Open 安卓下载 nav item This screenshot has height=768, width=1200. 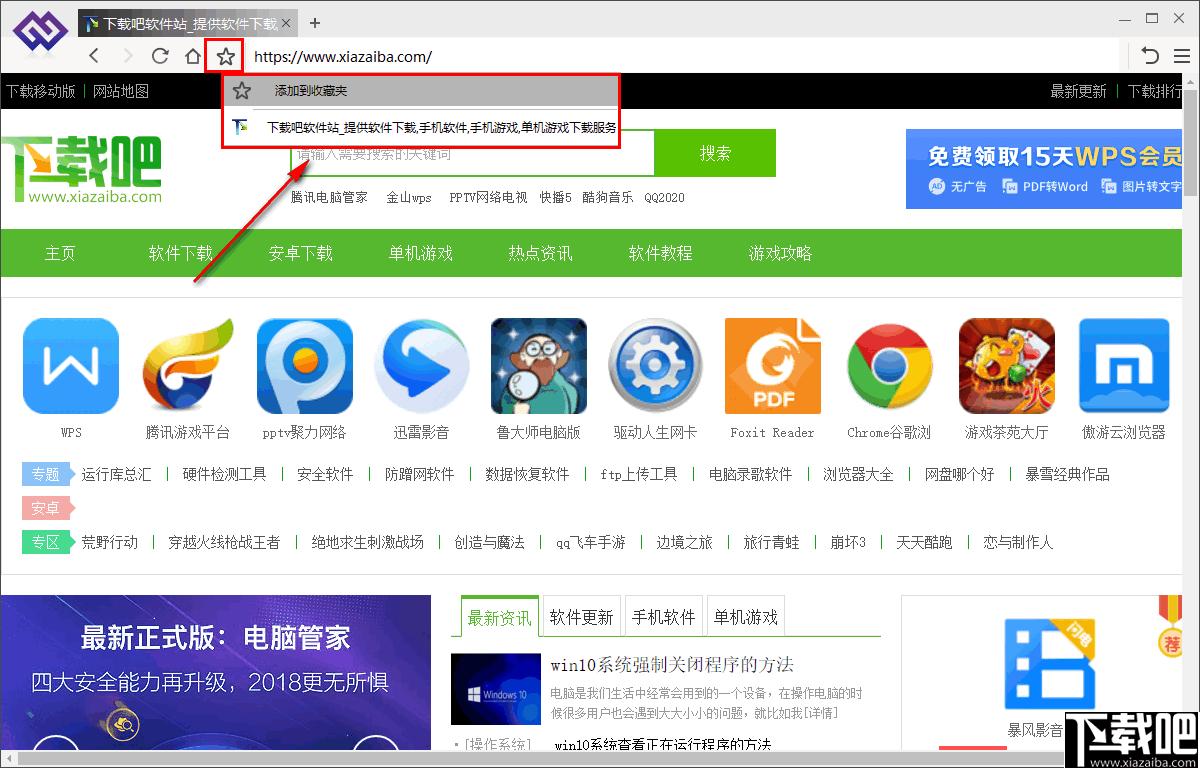coord(301,253)
